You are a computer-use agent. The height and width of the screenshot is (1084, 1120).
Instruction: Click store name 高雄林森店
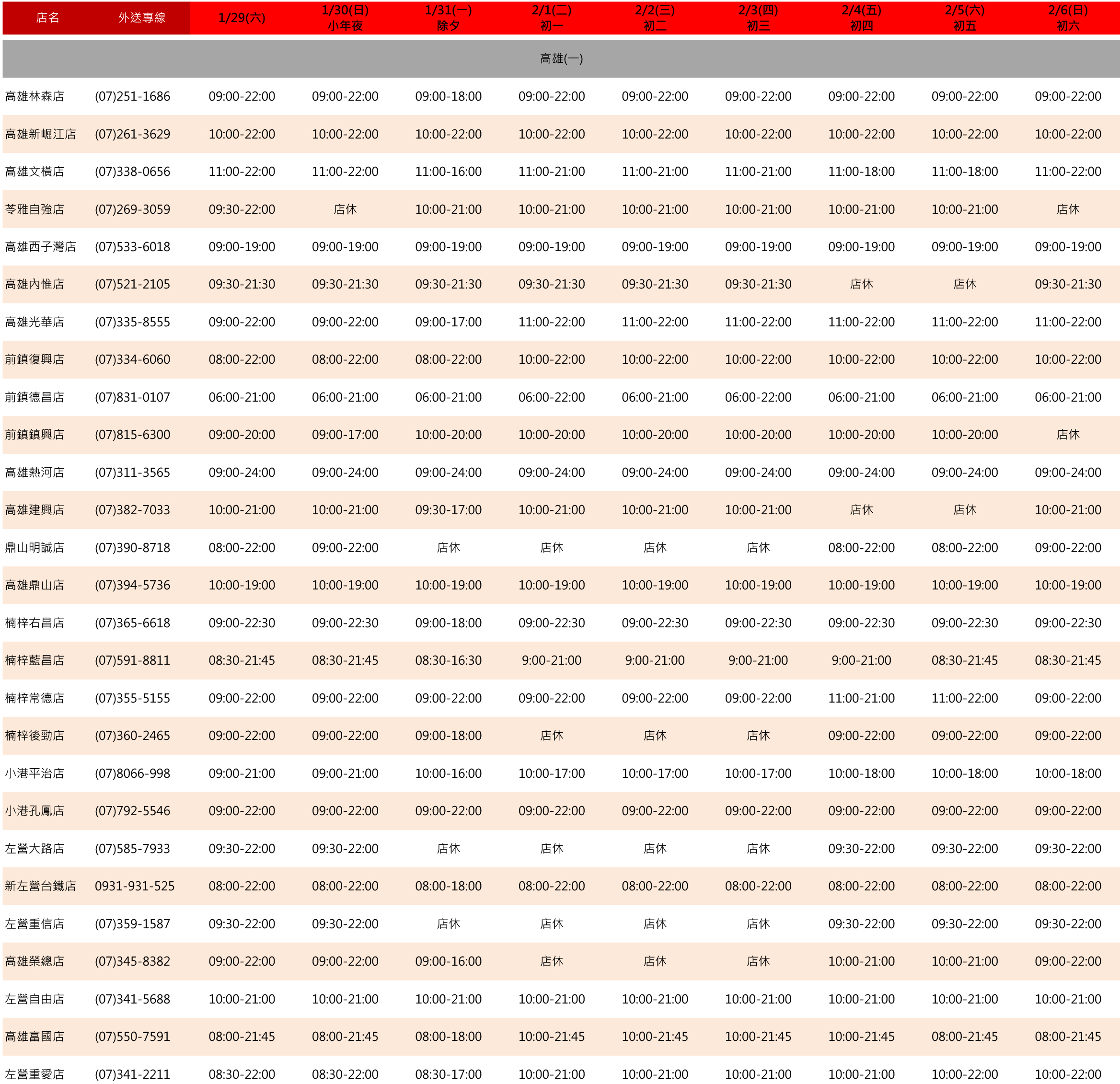click(x=35, y=97)
